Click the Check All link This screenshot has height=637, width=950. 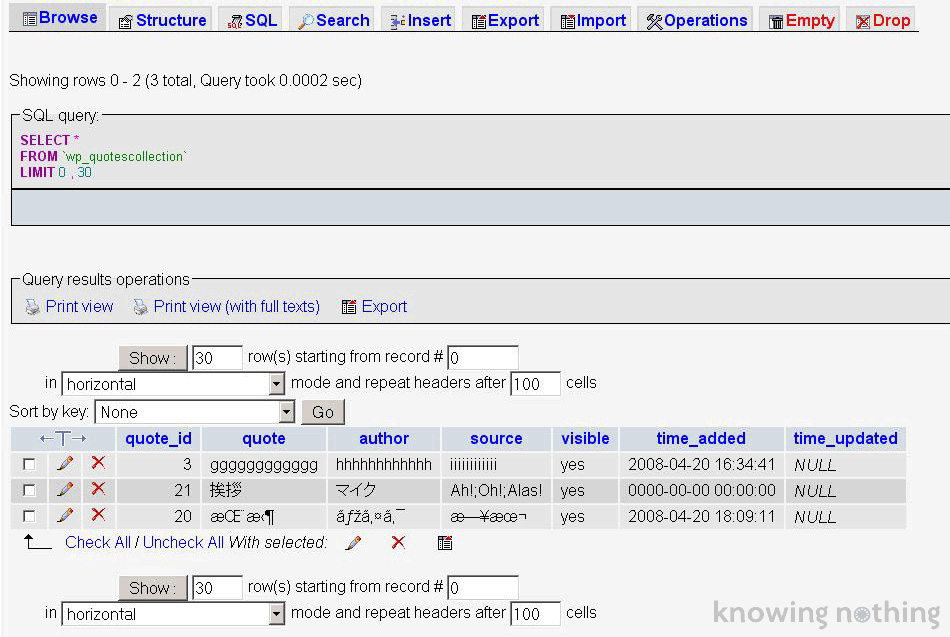click(x=98, y=542)
